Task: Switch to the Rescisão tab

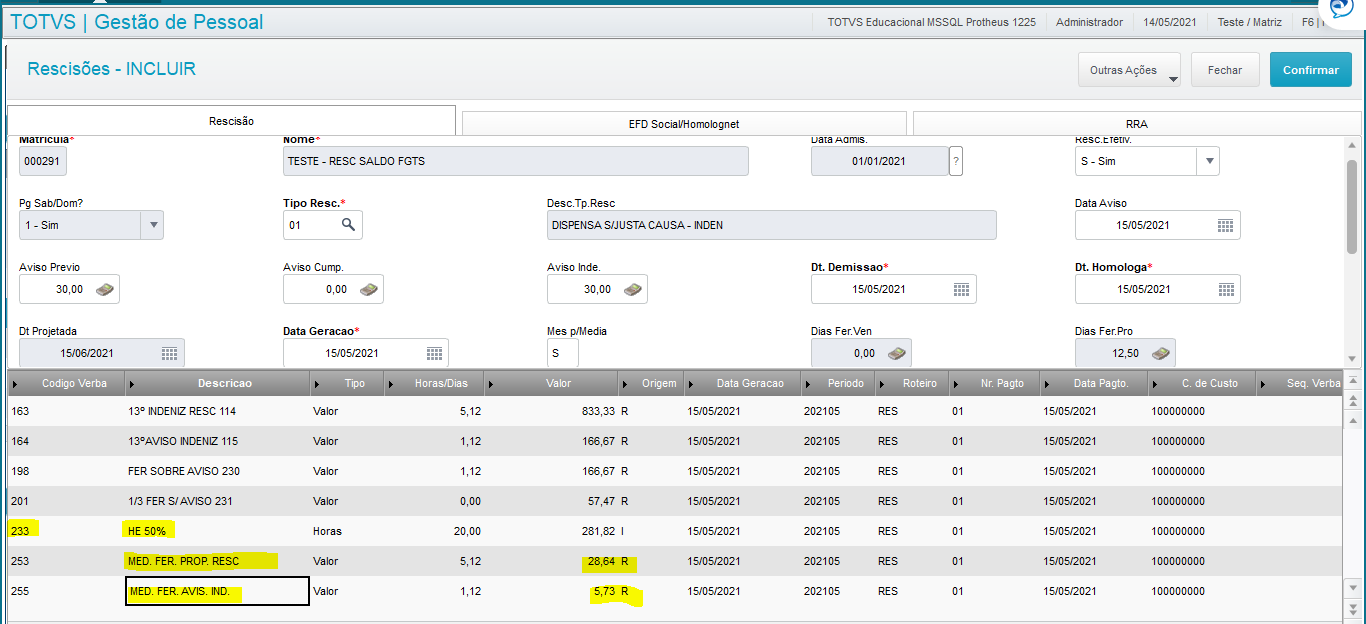Action: (231, 121)
